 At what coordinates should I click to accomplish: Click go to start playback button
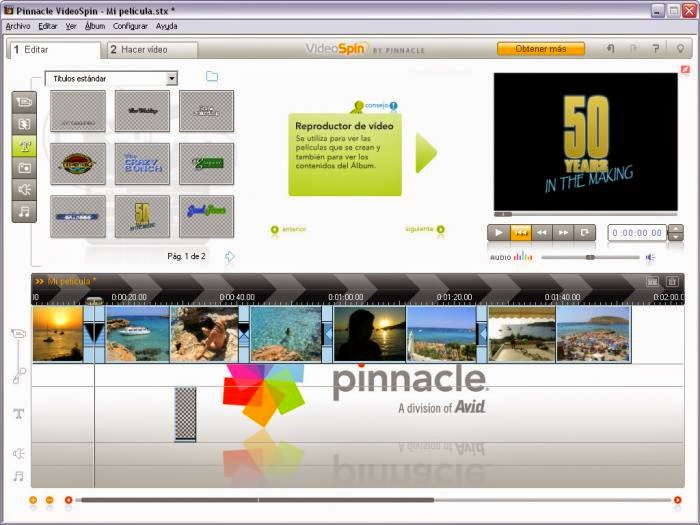[x=521, y=233]
